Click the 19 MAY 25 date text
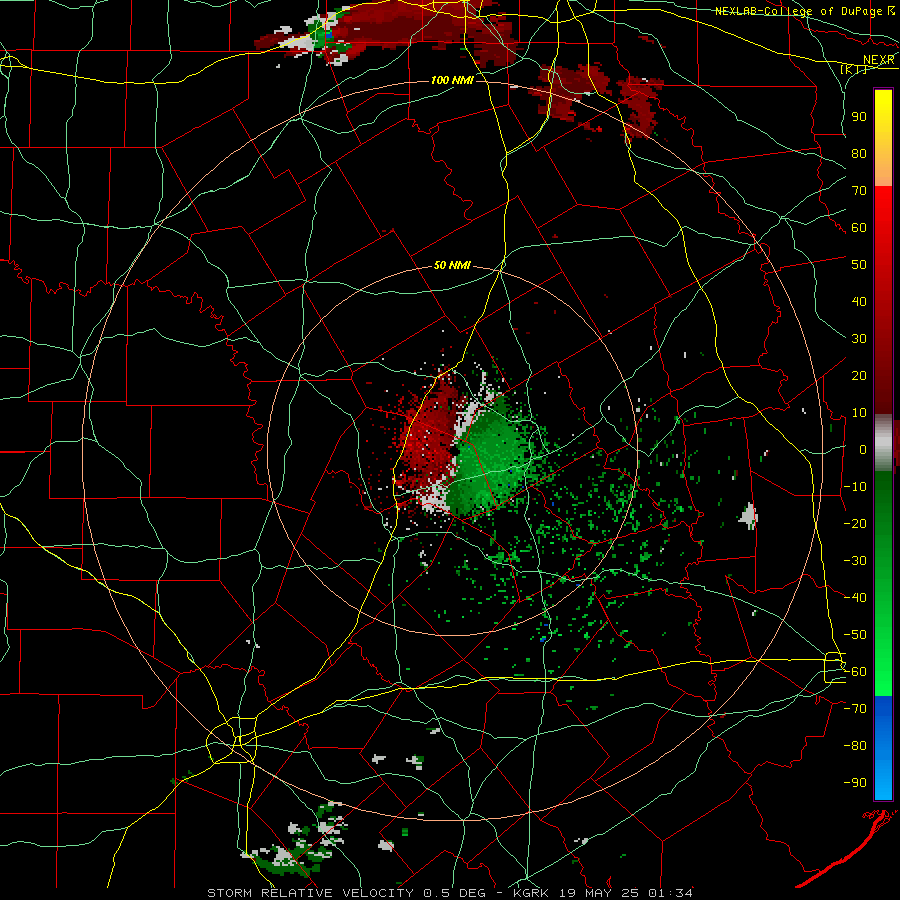Viewport: 900px width, 900px height. tap(597, 893)
